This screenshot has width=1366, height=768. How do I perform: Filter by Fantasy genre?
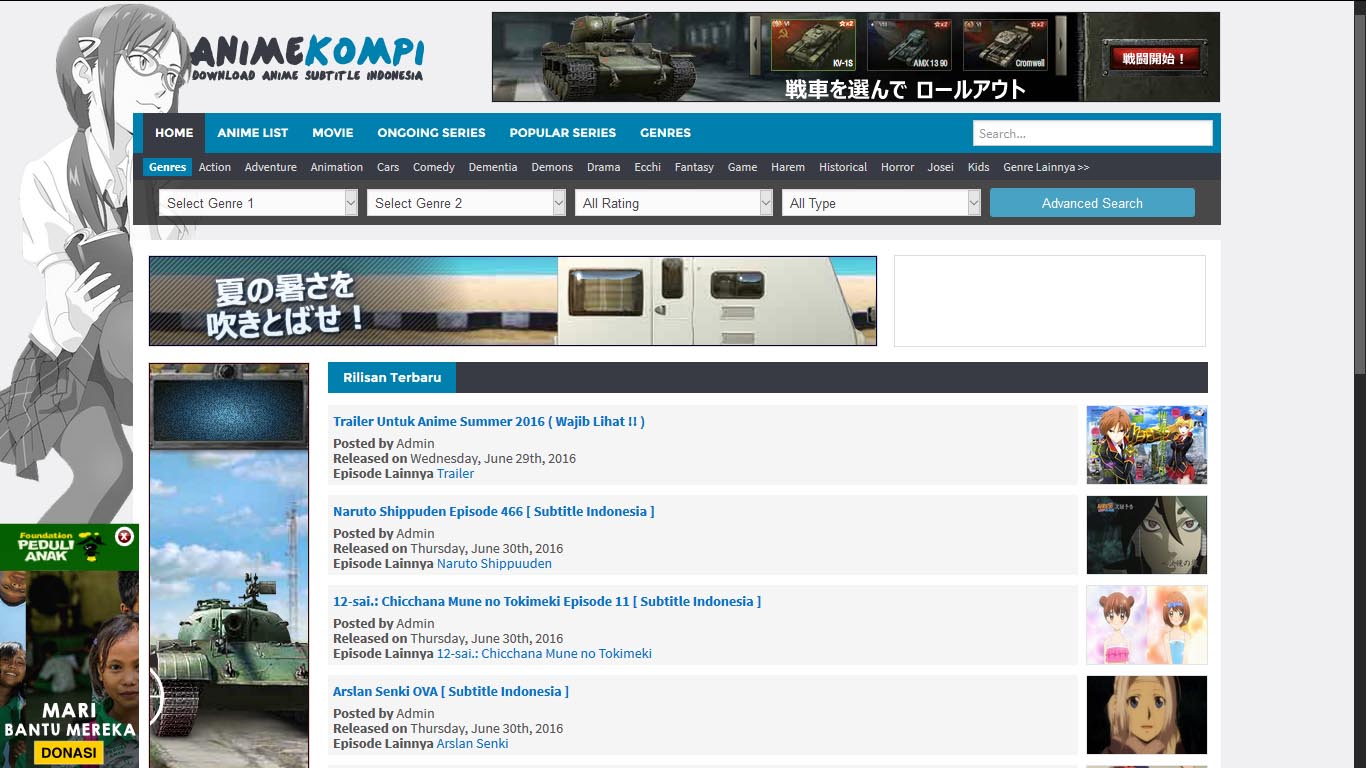tap(694, 167)
